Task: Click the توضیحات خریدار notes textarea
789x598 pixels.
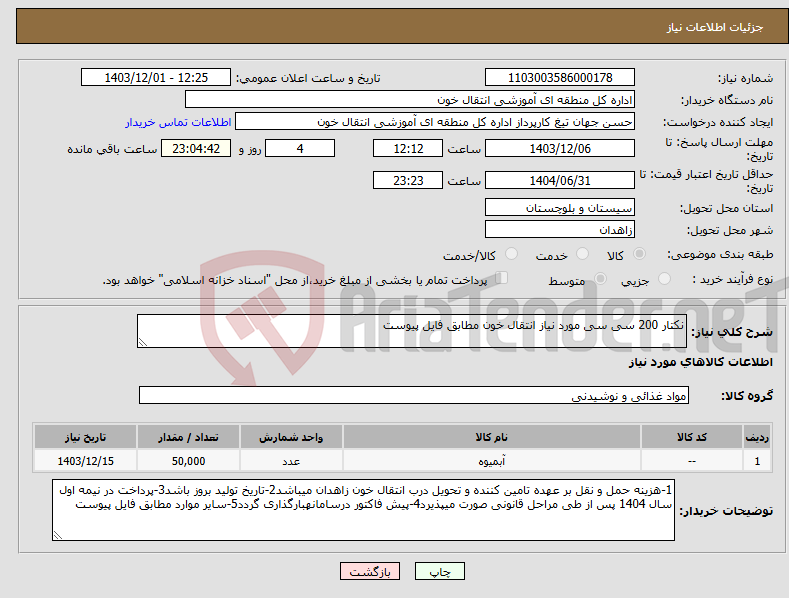Action: pyautogui.click(x=363, y=510)
